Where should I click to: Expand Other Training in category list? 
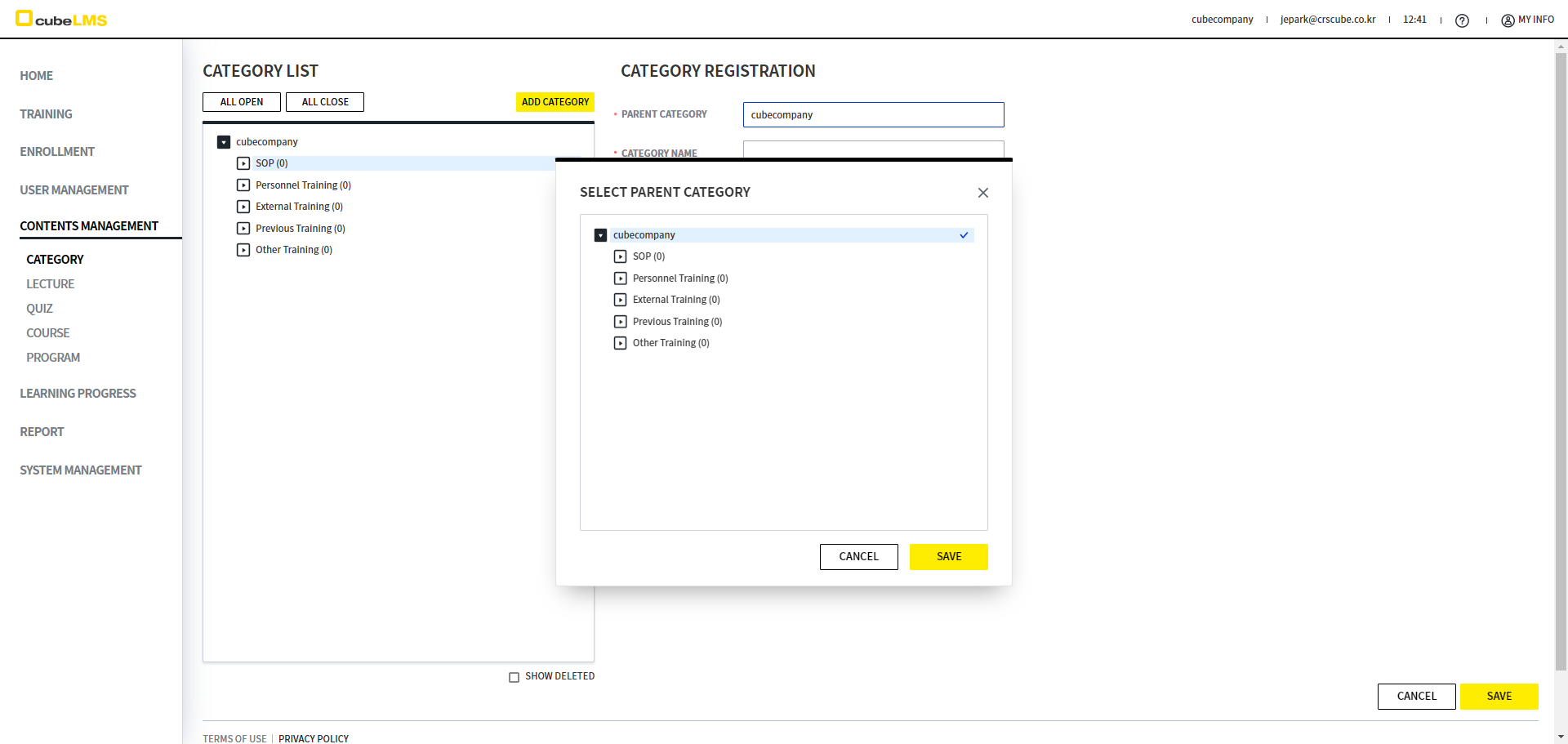click(x=243, y=250)
